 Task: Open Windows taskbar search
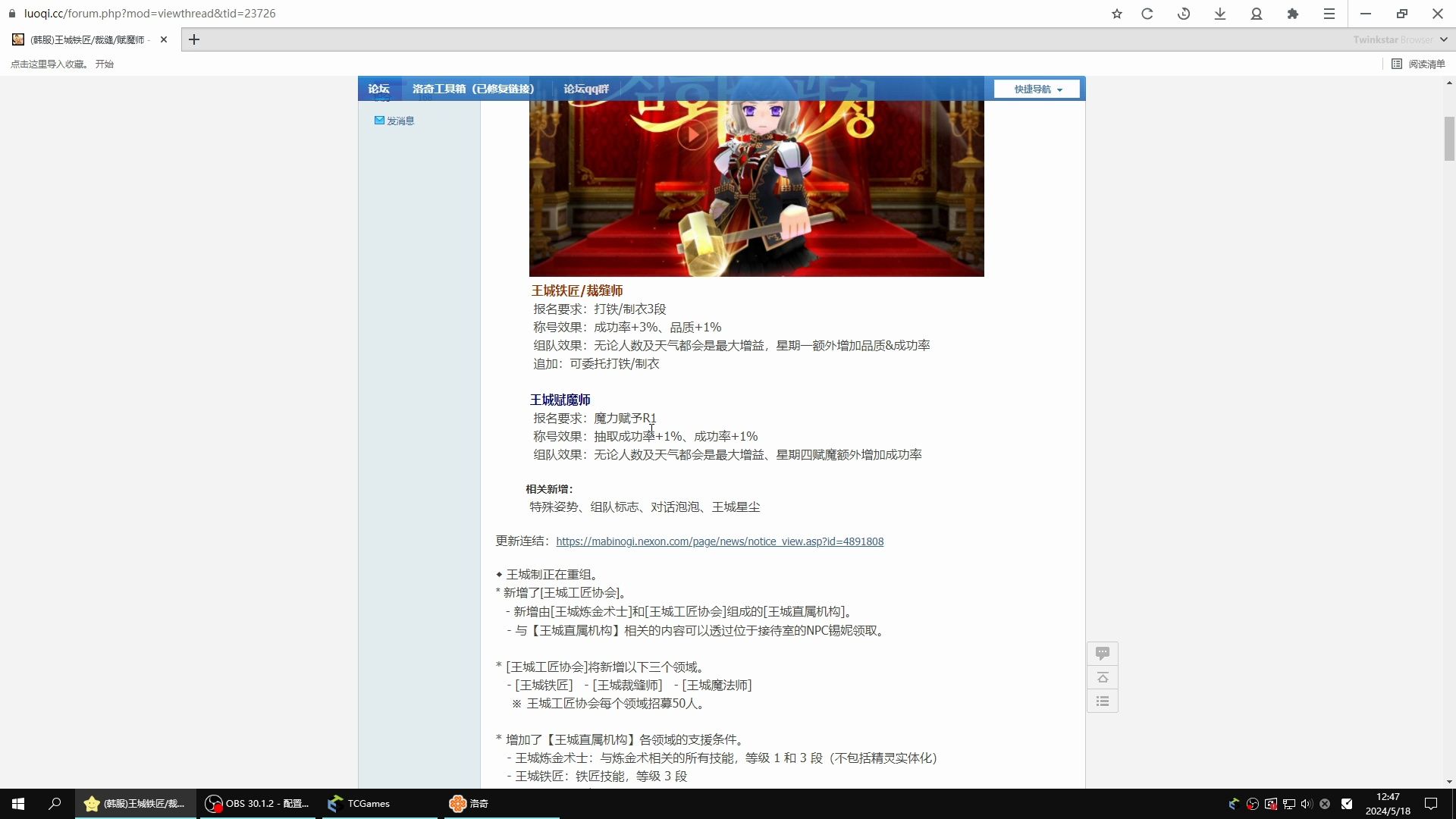tap(55, 804)
